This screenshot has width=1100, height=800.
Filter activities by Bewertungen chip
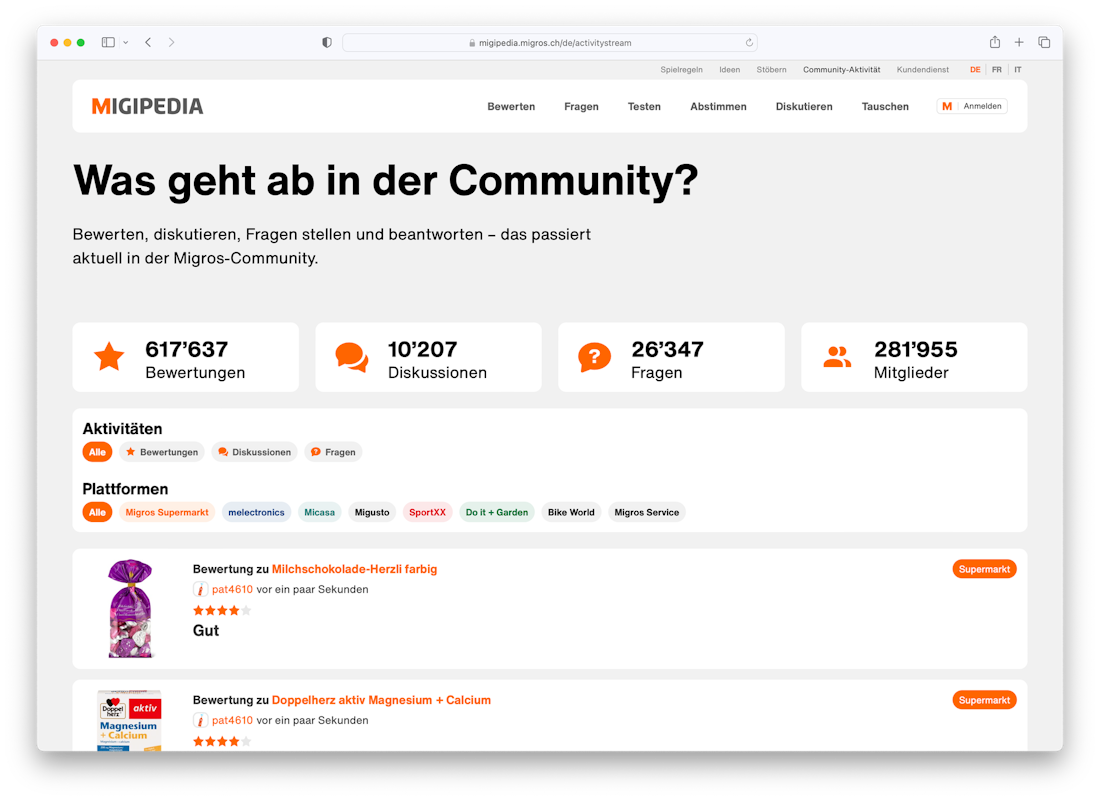pos(162,452)
